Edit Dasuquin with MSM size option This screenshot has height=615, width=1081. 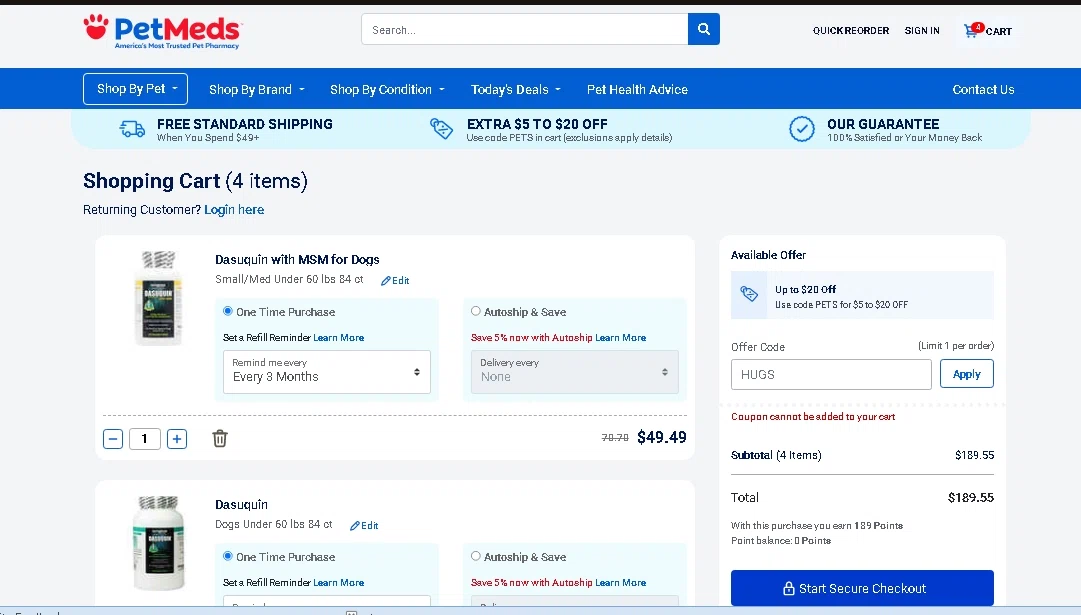395,281
